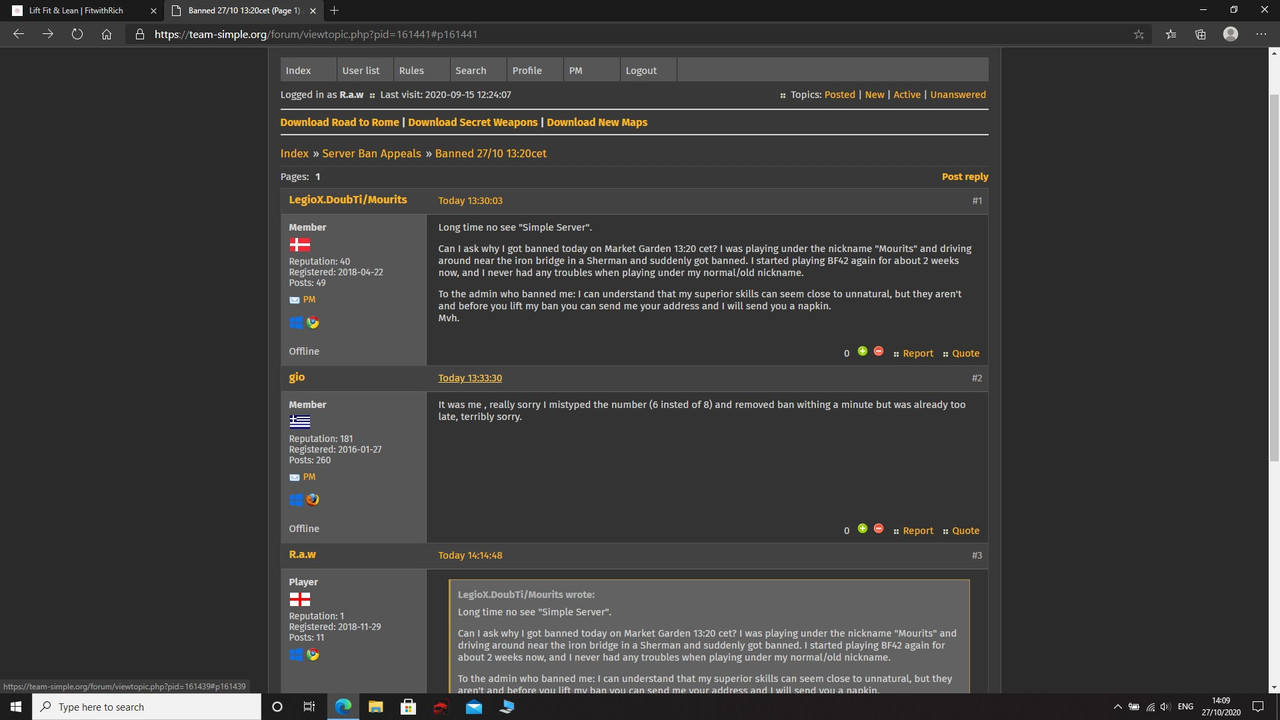The image size is (1280, 720).
Task: Open the PM menu item in navbar
Action: (x=575, y=70)
